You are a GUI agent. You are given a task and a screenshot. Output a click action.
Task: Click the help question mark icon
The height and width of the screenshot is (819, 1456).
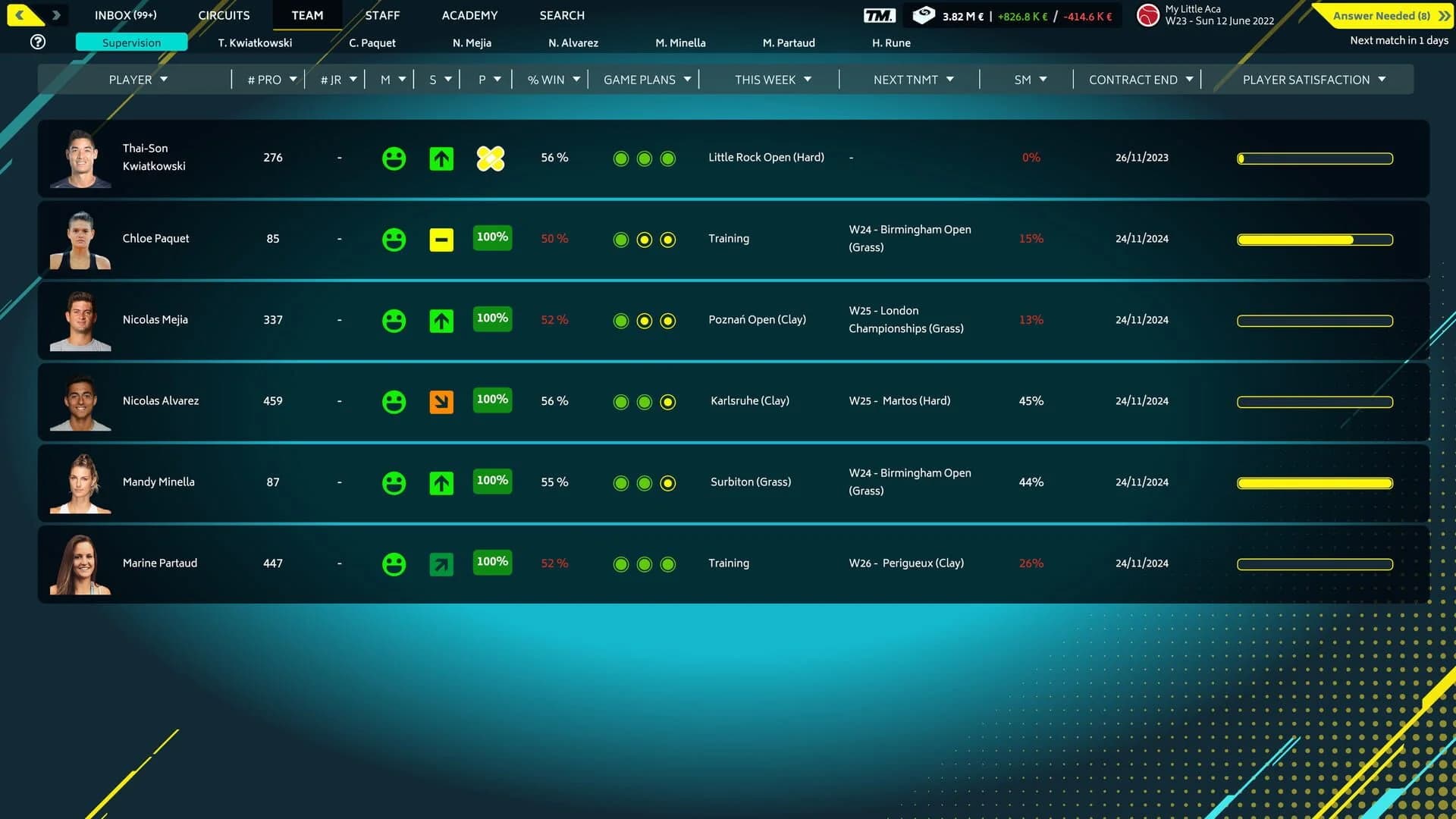(x=37, y=42)
